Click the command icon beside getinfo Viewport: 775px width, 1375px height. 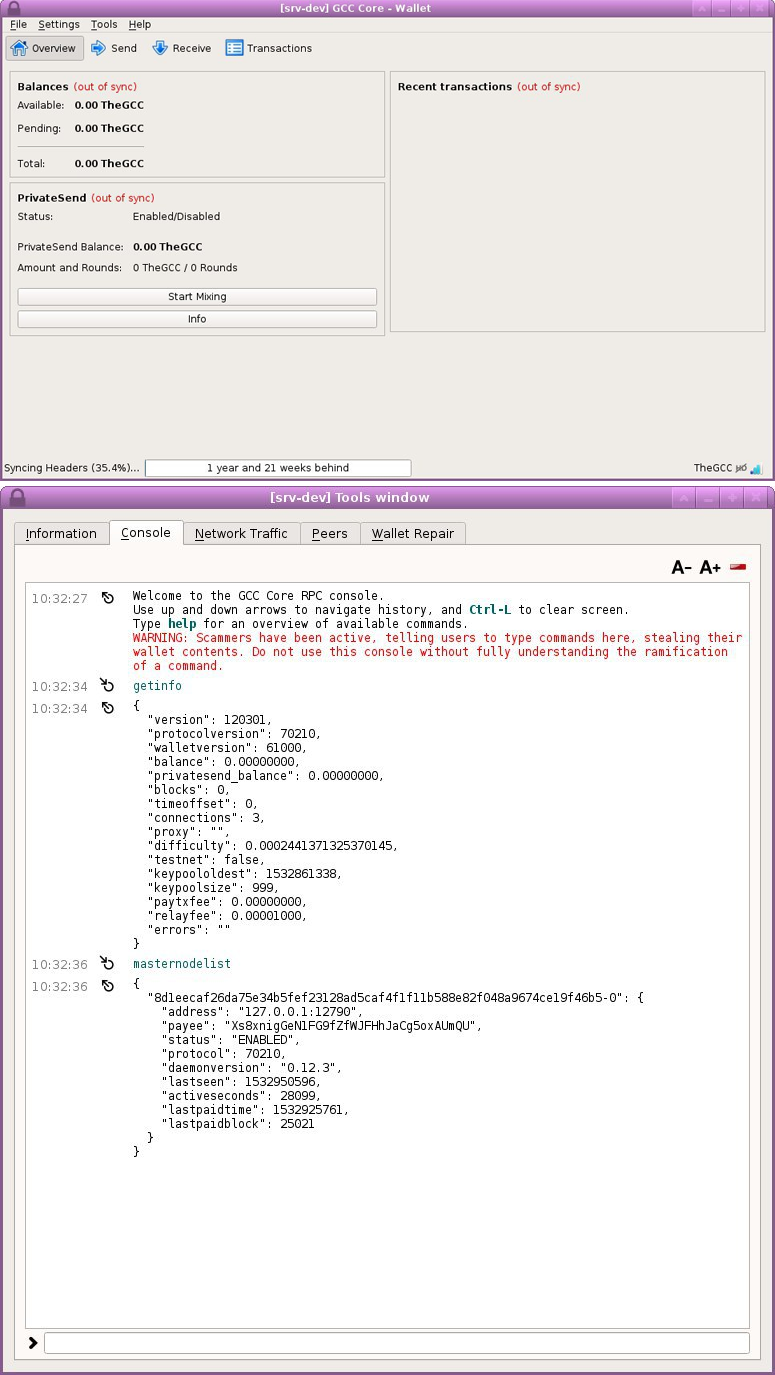(x=107, y=686)
